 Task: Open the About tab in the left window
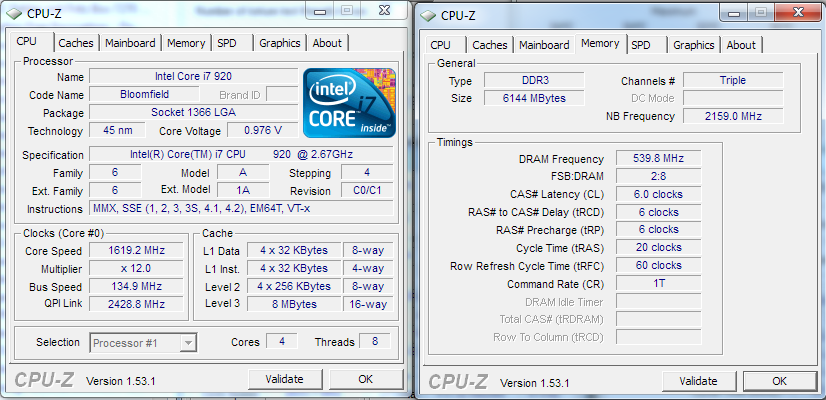(x=327, y=43)
